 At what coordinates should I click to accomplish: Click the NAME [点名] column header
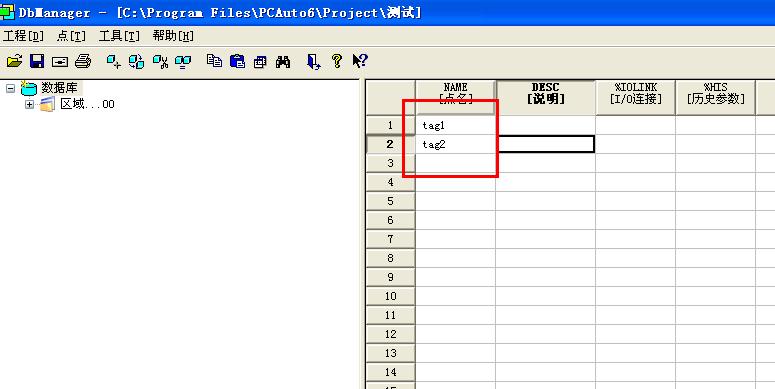point(455,97)
